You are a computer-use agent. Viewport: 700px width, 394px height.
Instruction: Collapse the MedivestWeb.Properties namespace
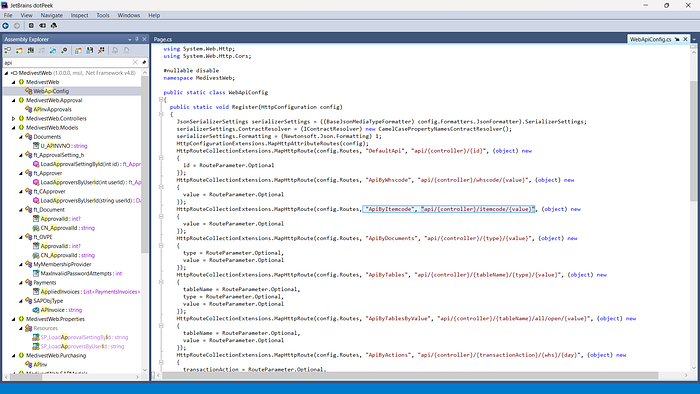pyautogui.click(x=13, y=319)
